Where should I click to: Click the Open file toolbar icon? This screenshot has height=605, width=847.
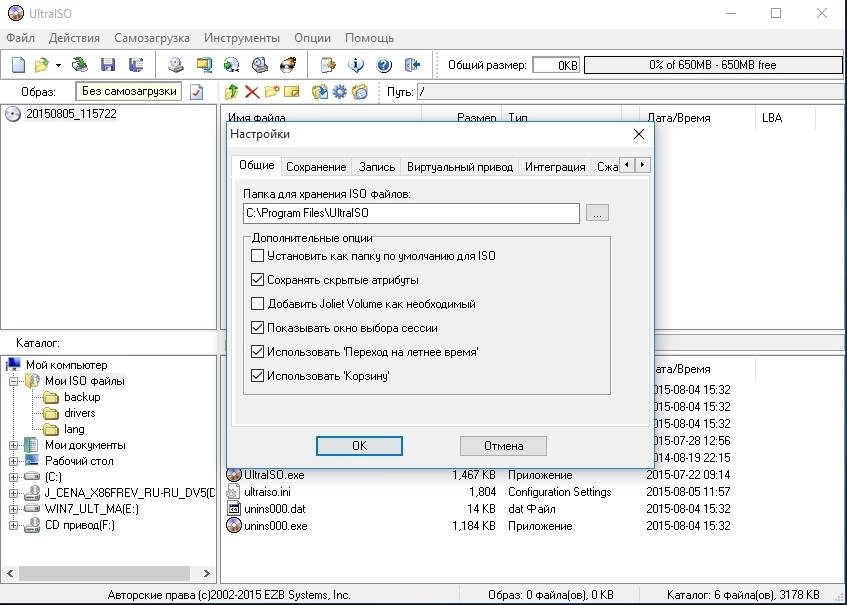coord(41,65)
